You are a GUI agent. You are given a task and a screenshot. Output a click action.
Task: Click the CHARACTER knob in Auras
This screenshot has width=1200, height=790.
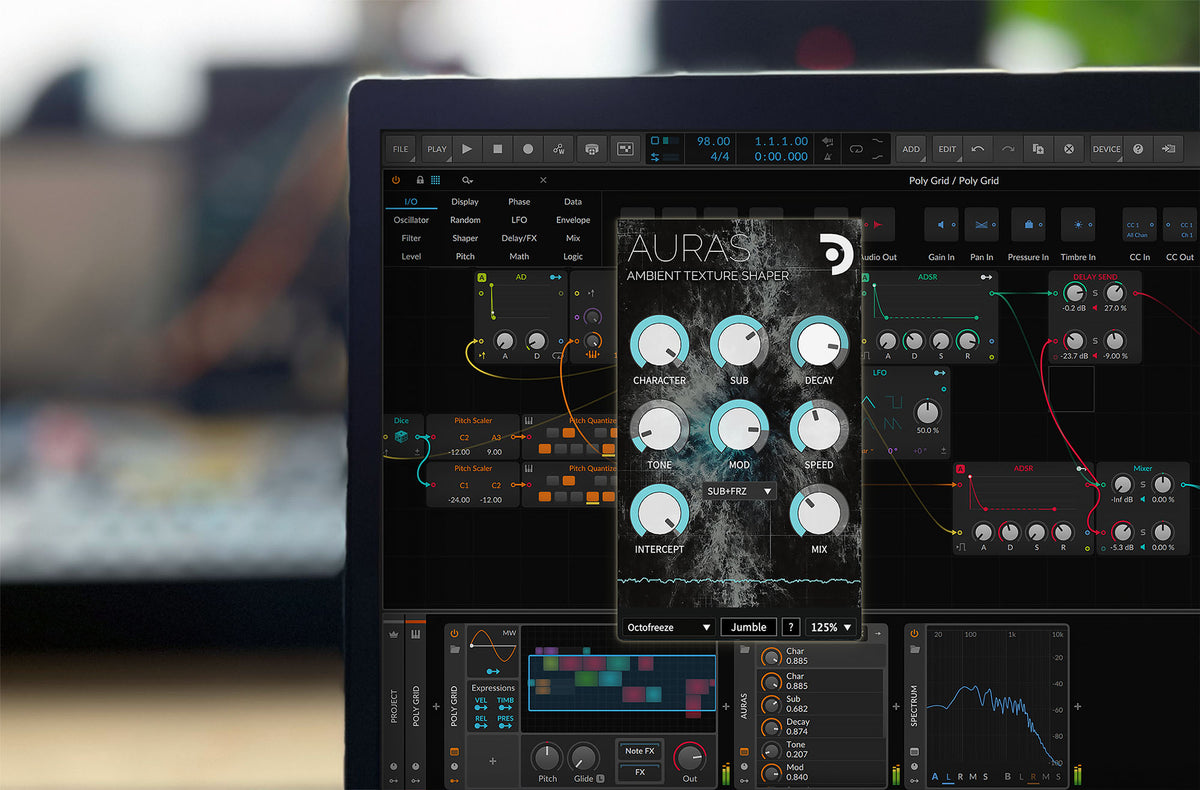pyautogui.click(x=658, y=345)
